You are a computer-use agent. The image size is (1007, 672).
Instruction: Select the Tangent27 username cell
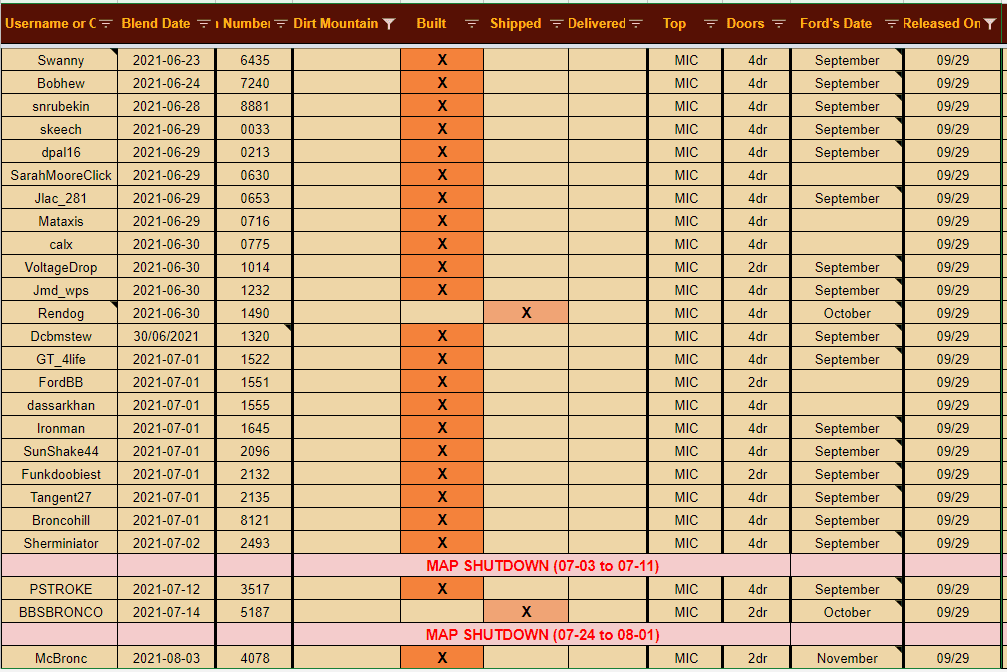[x=60, y=498]
